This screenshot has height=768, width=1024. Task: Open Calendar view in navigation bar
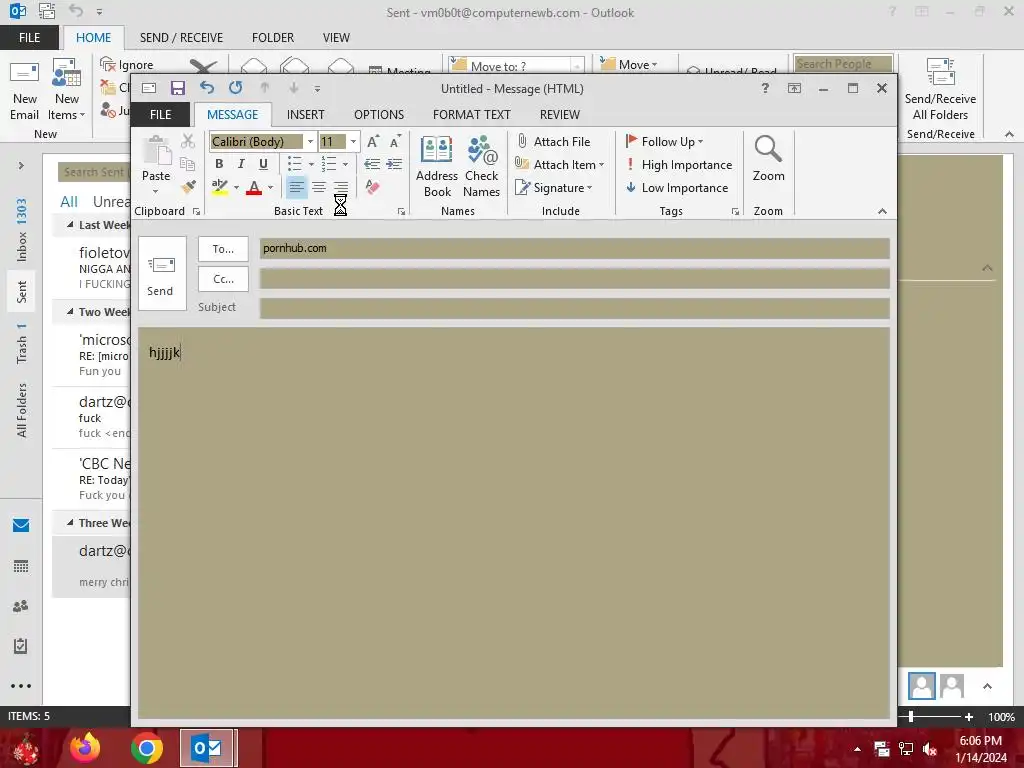21,566
